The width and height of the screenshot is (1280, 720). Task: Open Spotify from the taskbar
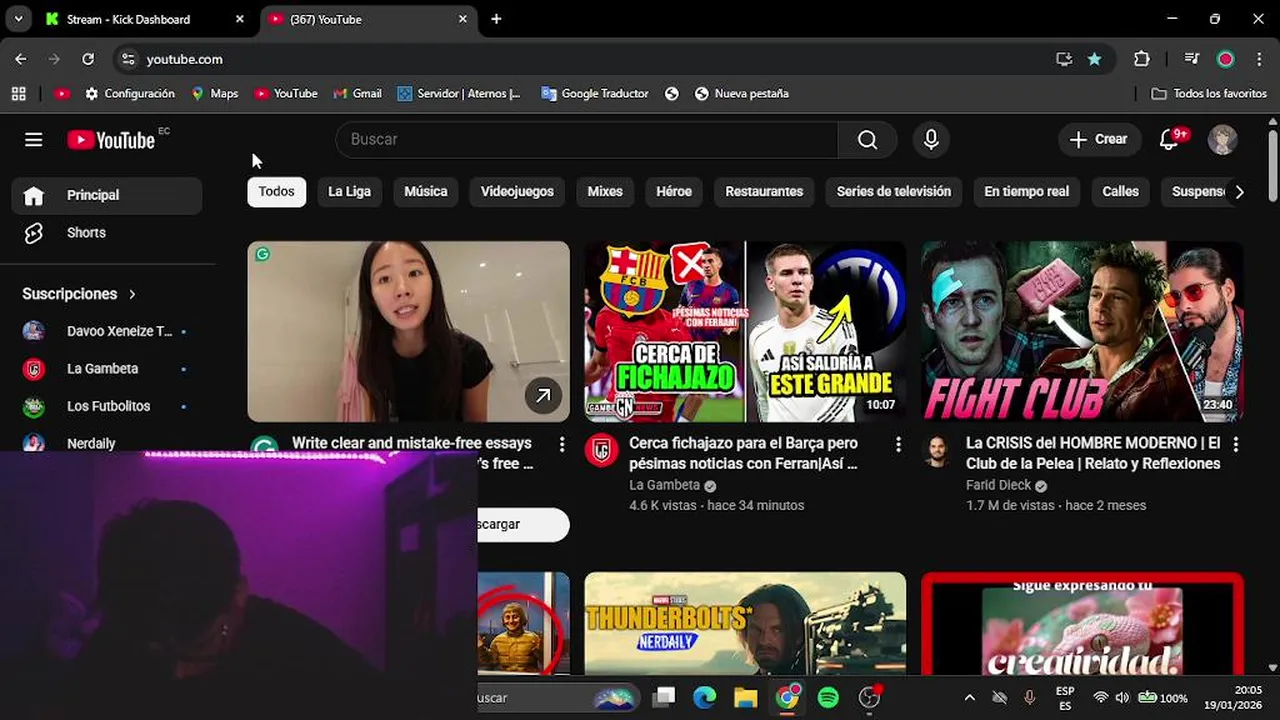tap(828, 698)
